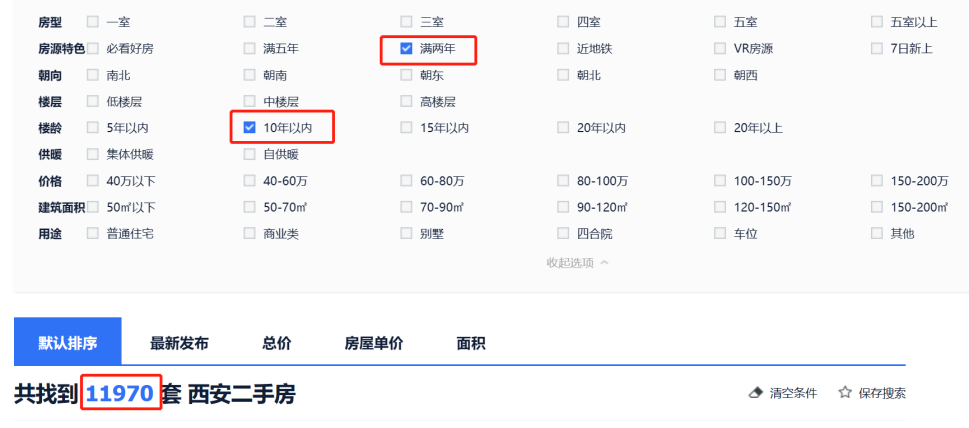
Task: Tick the 90-120㎡ area checkbox
Action: coord(563,207)
